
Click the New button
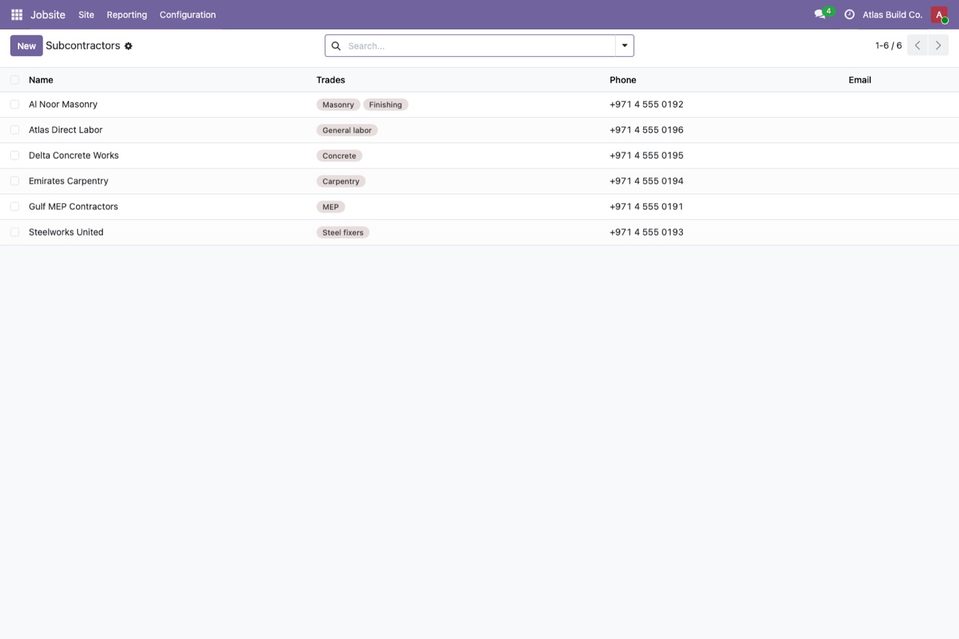tap(26, 46)
